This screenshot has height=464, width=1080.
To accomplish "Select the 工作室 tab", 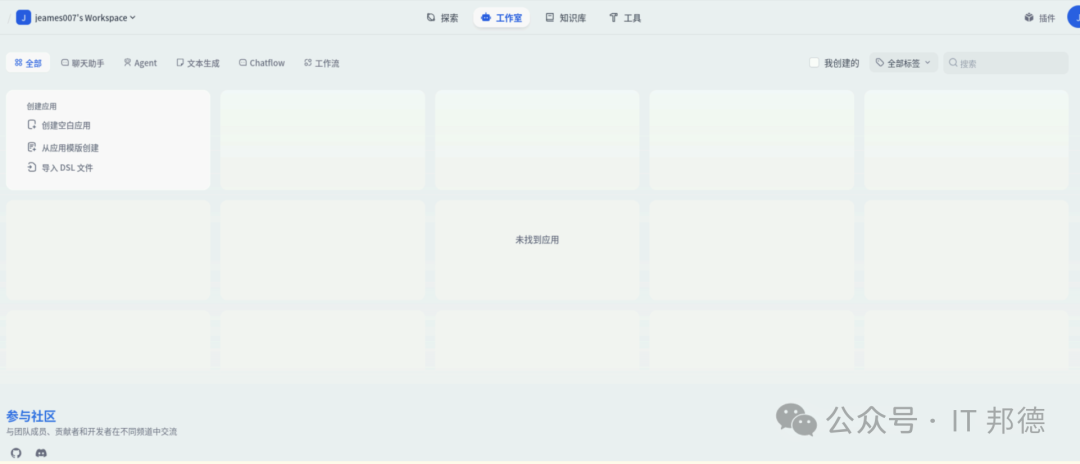I will pos(501,18).
